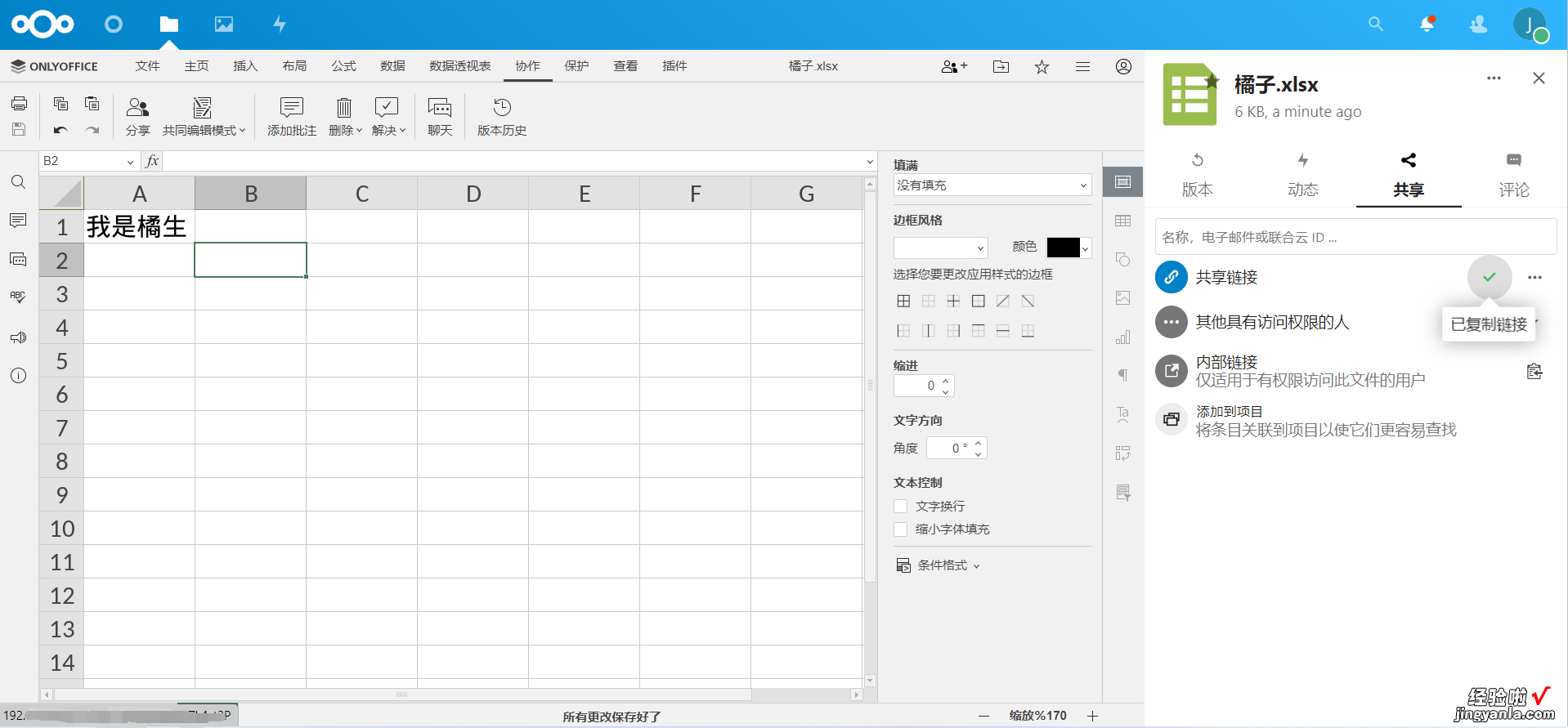Click Add Comment (添加批注)
This screenshot has height=728, width=1568.
(292, 117)
